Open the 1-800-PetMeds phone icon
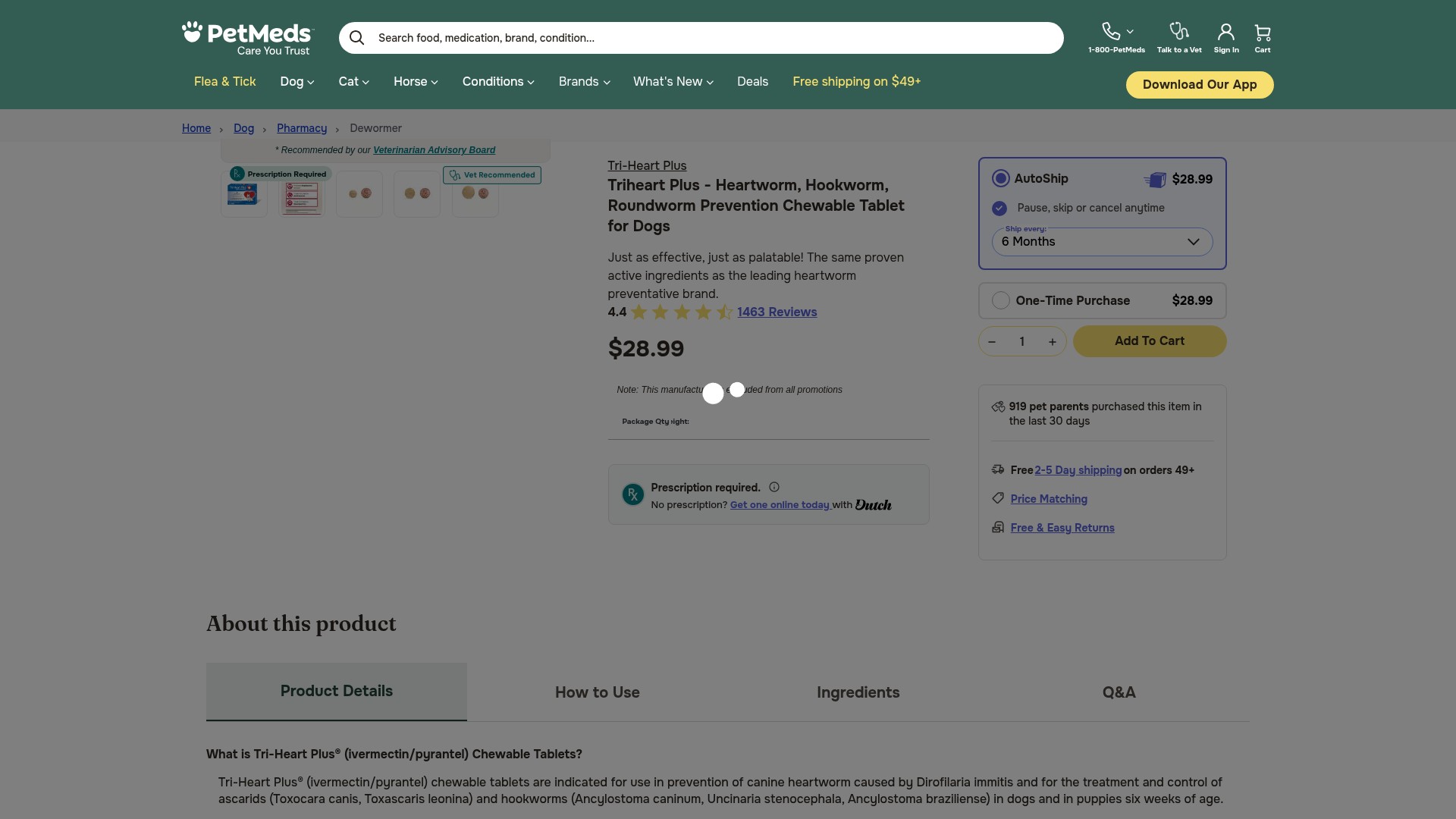 coord(1111,31)
